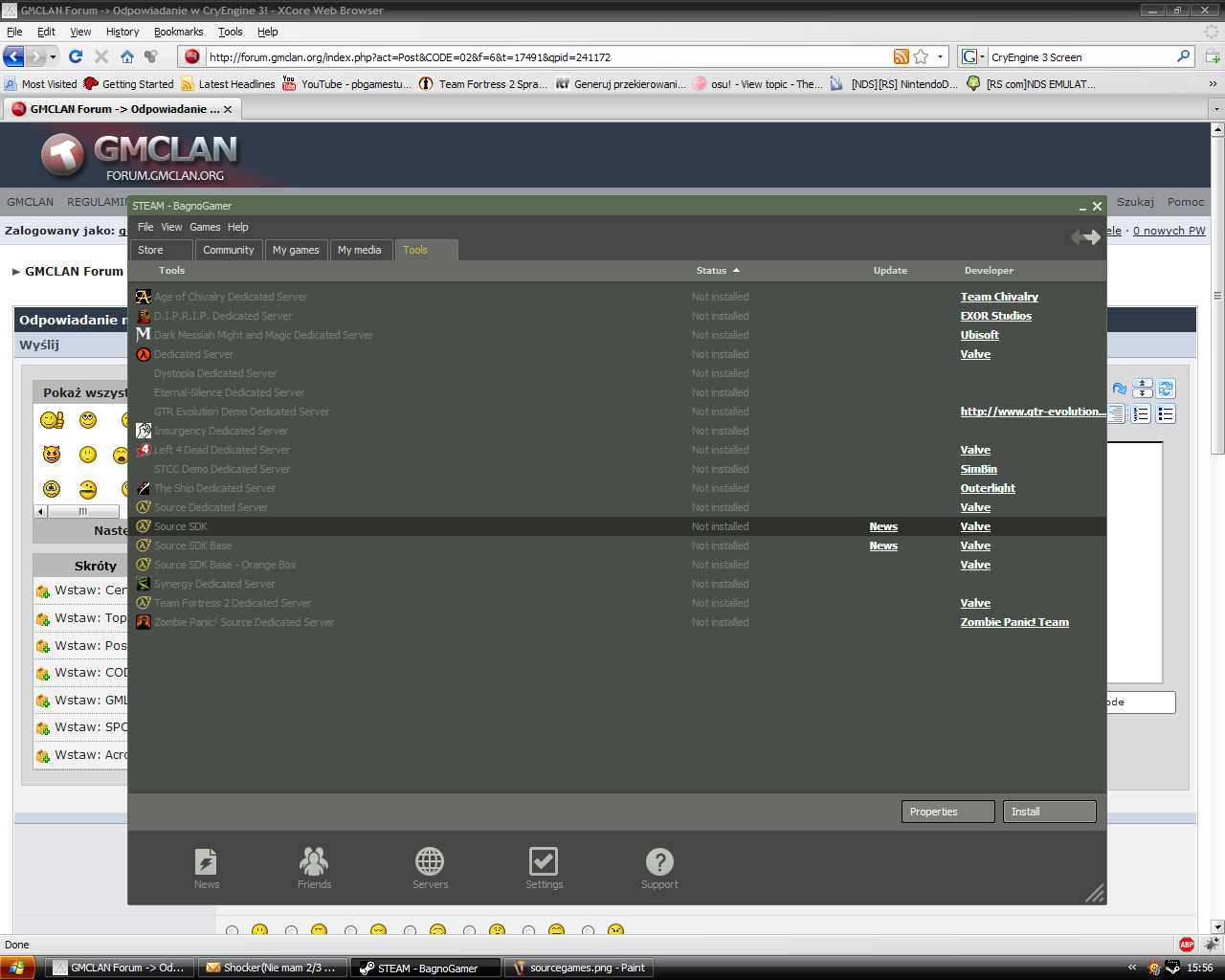Click the browser Home icon
Image resolution: width=1225 pixels, height=980 pixels.
(126, 56)
